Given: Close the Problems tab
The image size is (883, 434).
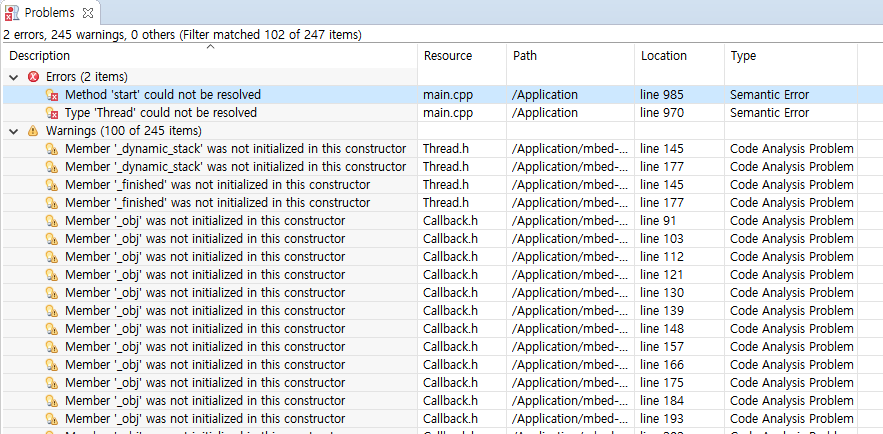Looking at the screenshot, I should [87, 12].
